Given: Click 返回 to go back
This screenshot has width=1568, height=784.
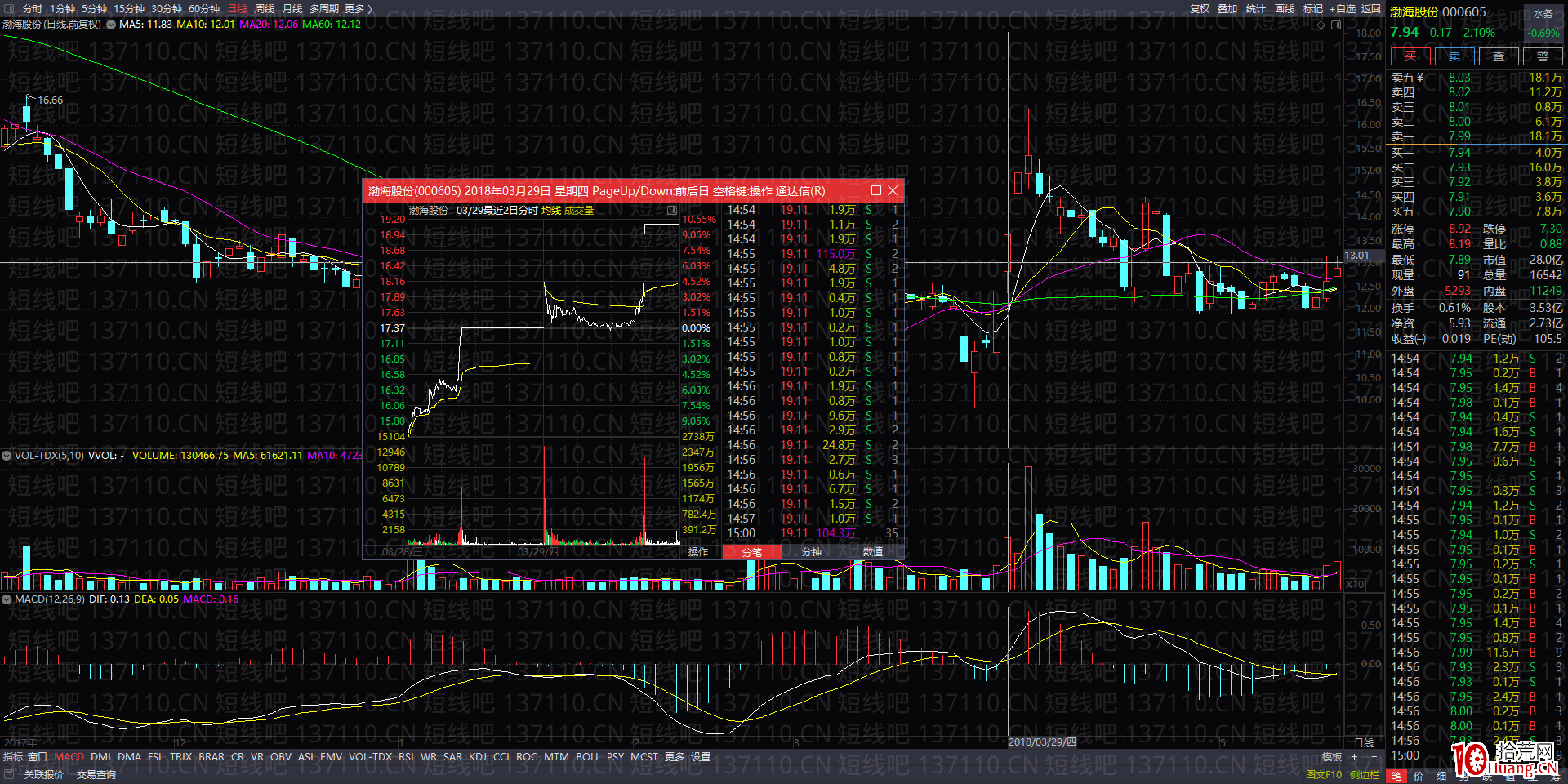Looking at the screenshot, I should click(1371, 8).
